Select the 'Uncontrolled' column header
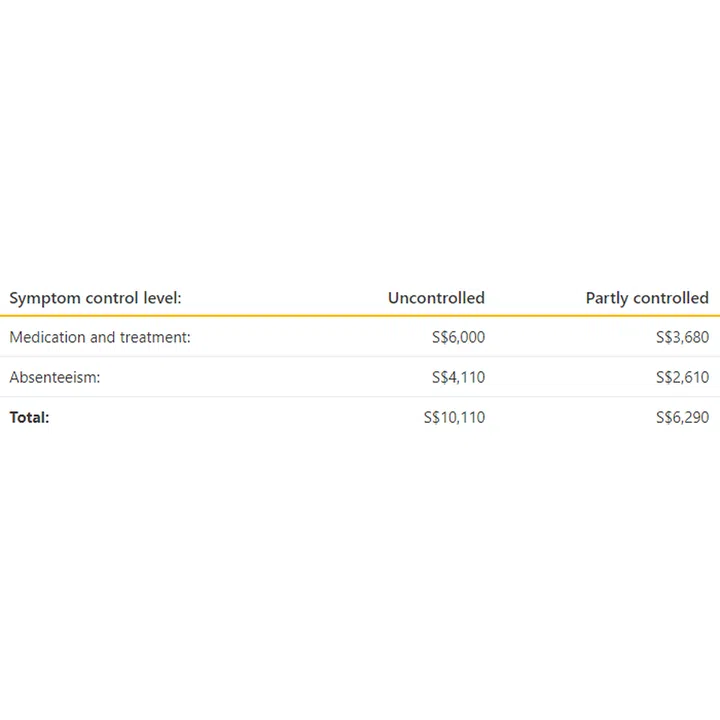Screen dimensions: 720x720 point(436,298)
